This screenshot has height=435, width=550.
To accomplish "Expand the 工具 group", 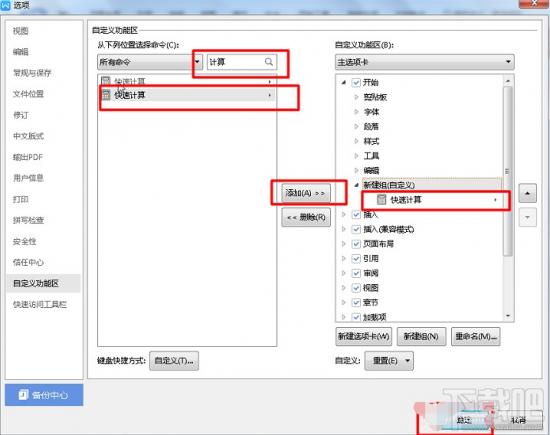I will pos(356,156).
